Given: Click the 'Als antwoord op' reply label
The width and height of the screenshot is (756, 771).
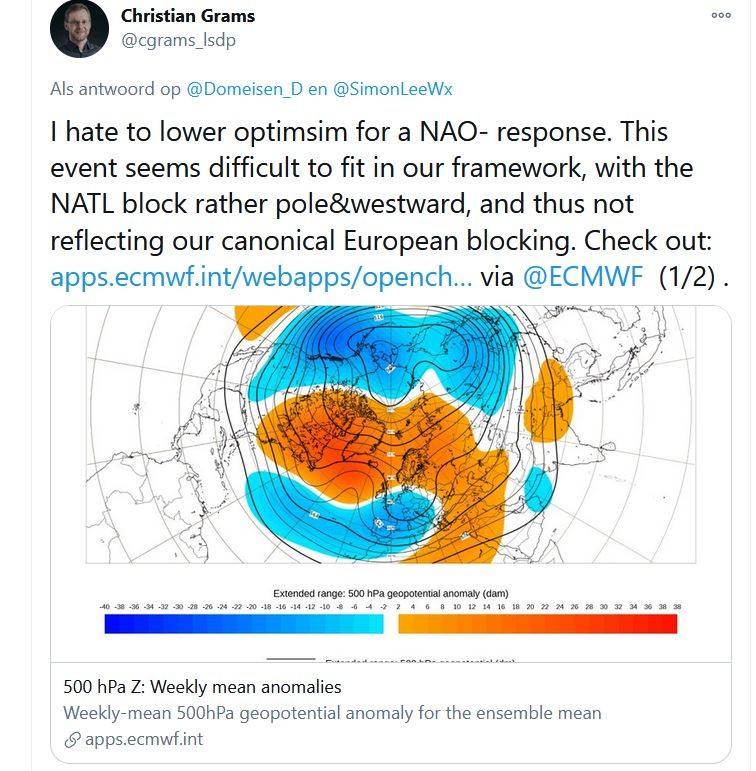Looking at the screenshot, I should [x=116, y=89].
